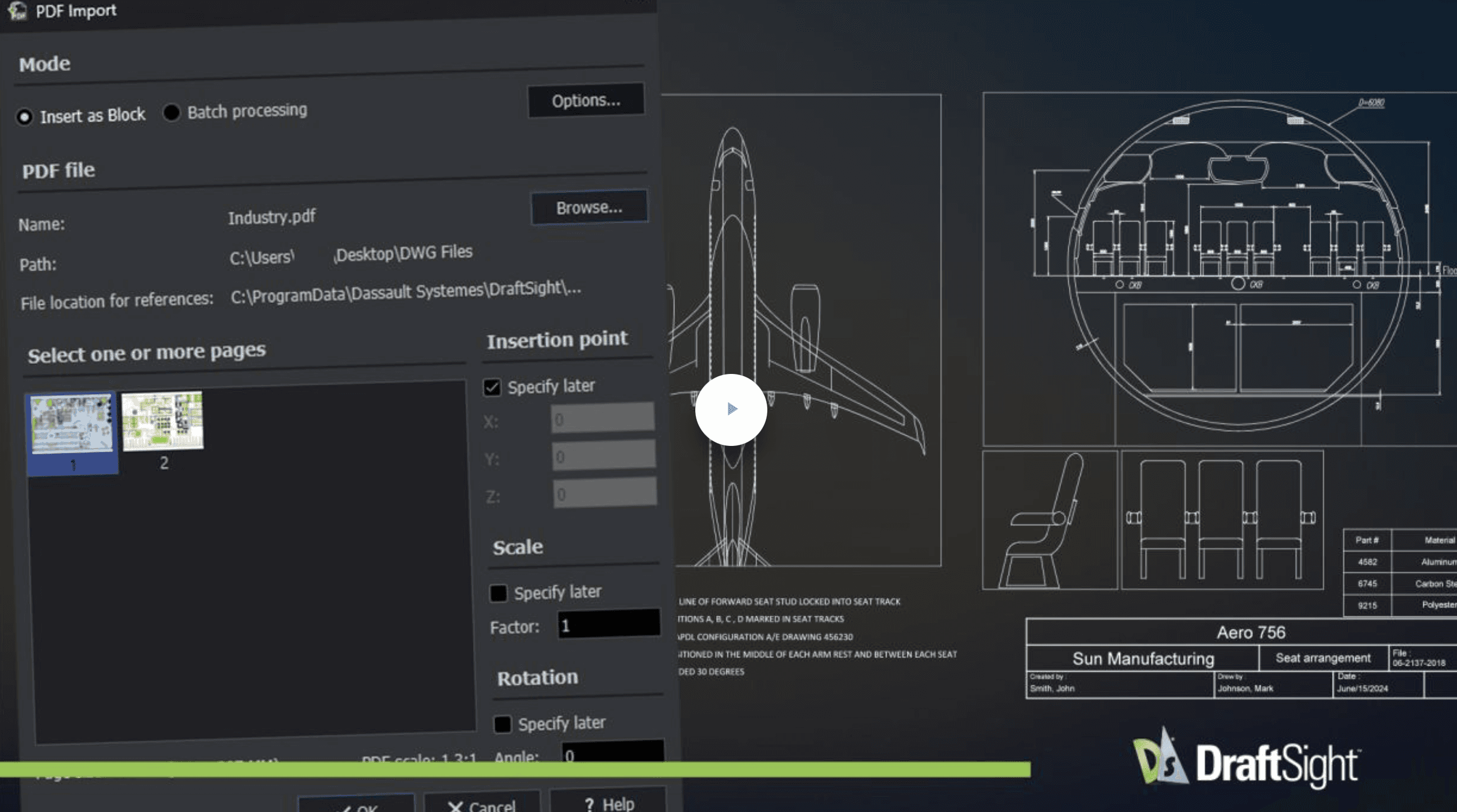This screenshot has height=812, width=1457.
Task: Open Help for PDF Import
Action: pyautogui.click(x=608, y=803)
